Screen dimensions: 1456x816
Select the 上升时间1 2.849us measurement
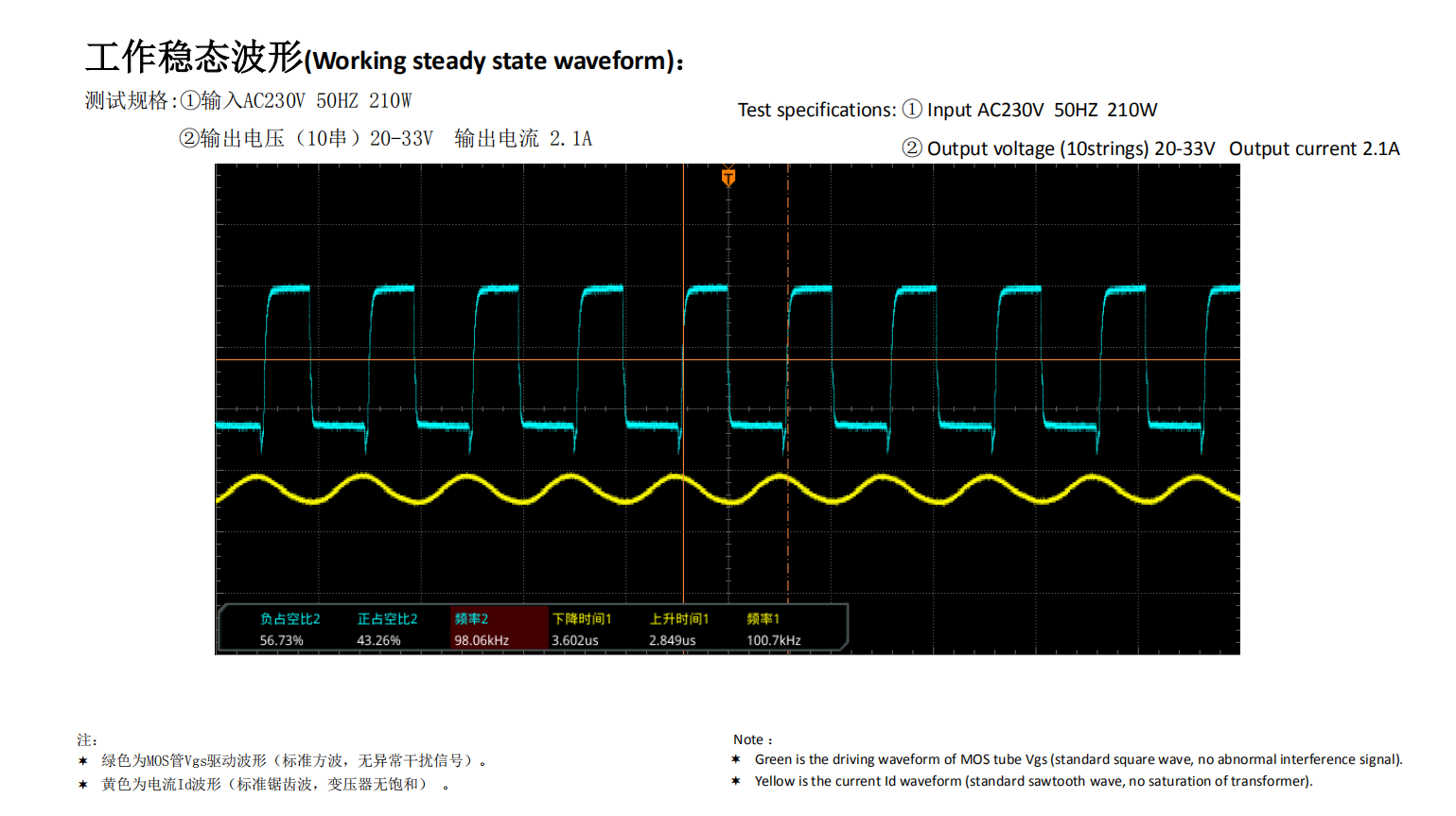click(x=678, y=630)
